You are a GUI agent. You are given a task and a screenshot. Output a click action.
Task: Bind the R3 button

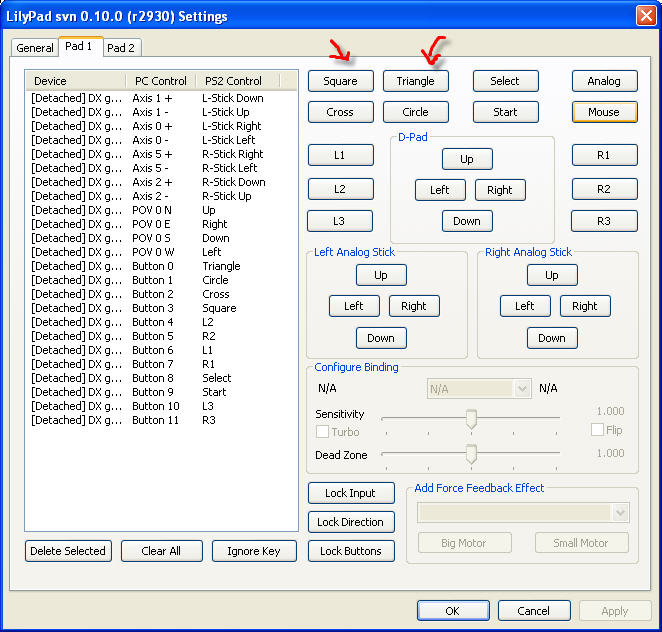(x=604, y=221)
